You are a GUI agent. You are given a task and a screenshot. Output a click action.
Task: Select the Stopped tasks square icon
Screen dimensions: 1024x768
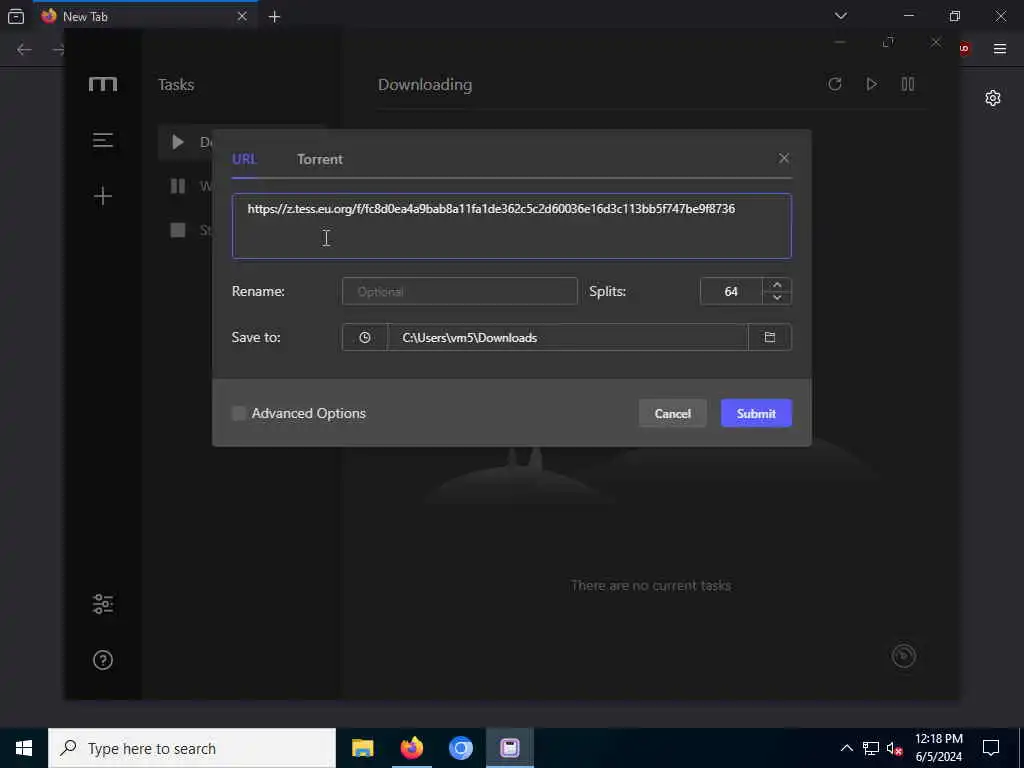tap(178, 230)
